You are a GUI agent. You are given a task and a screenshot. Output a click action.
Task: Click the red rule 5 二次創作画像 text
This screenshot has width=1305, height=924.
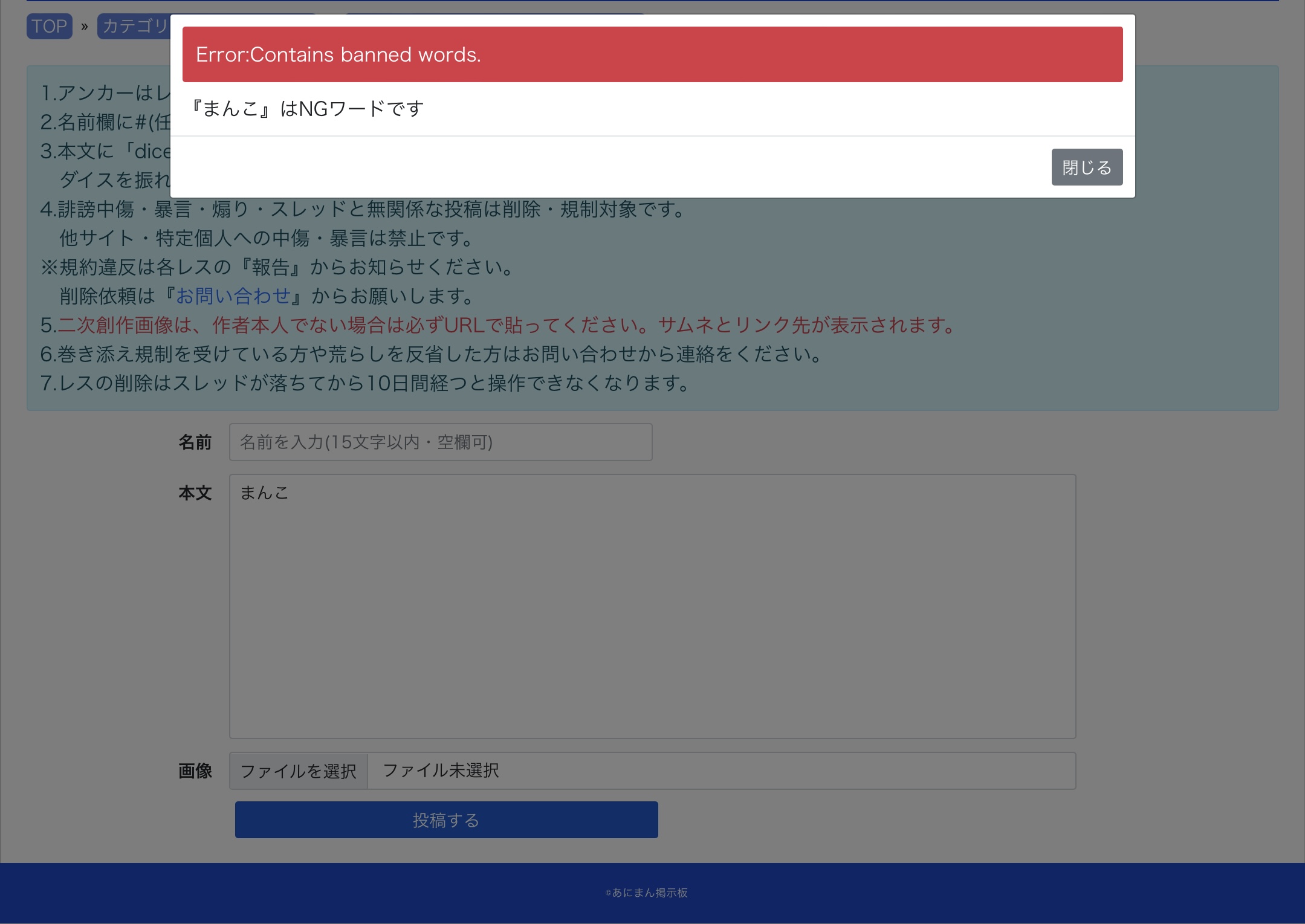(505, 325)
